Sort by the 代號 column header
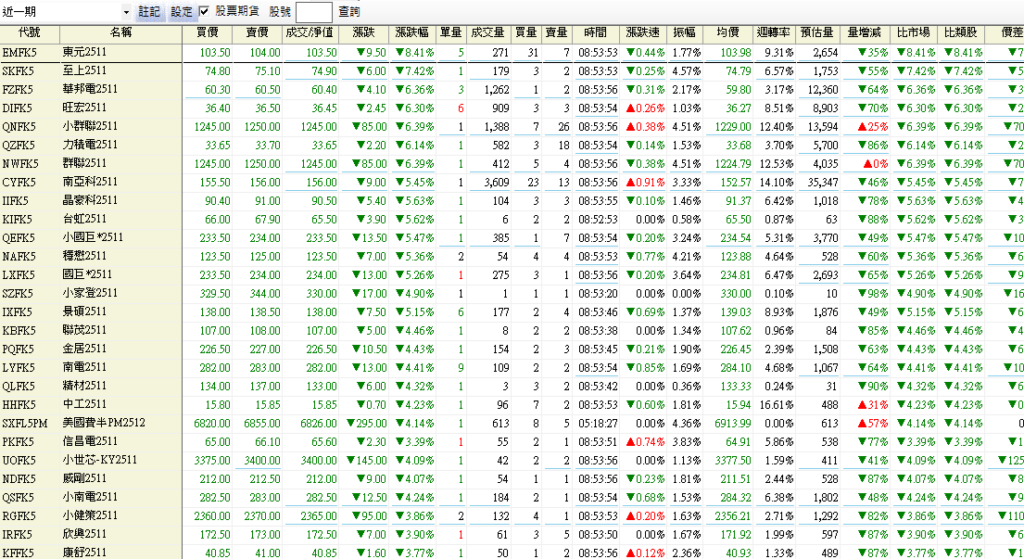This screenshot has width=1024, height=559. 29,34
